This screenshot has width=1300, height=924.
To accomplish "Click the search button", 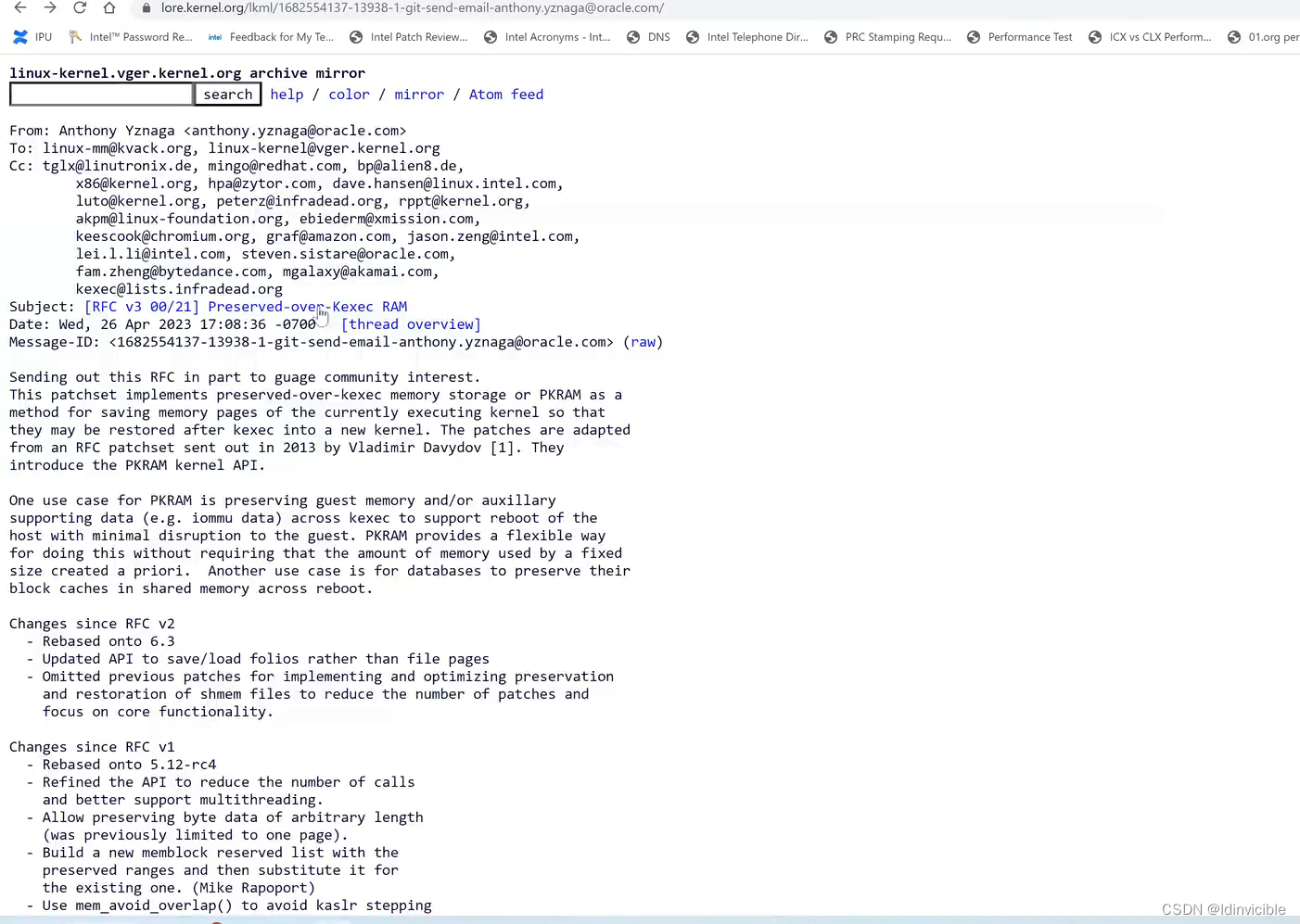I will tap(227, 94).
